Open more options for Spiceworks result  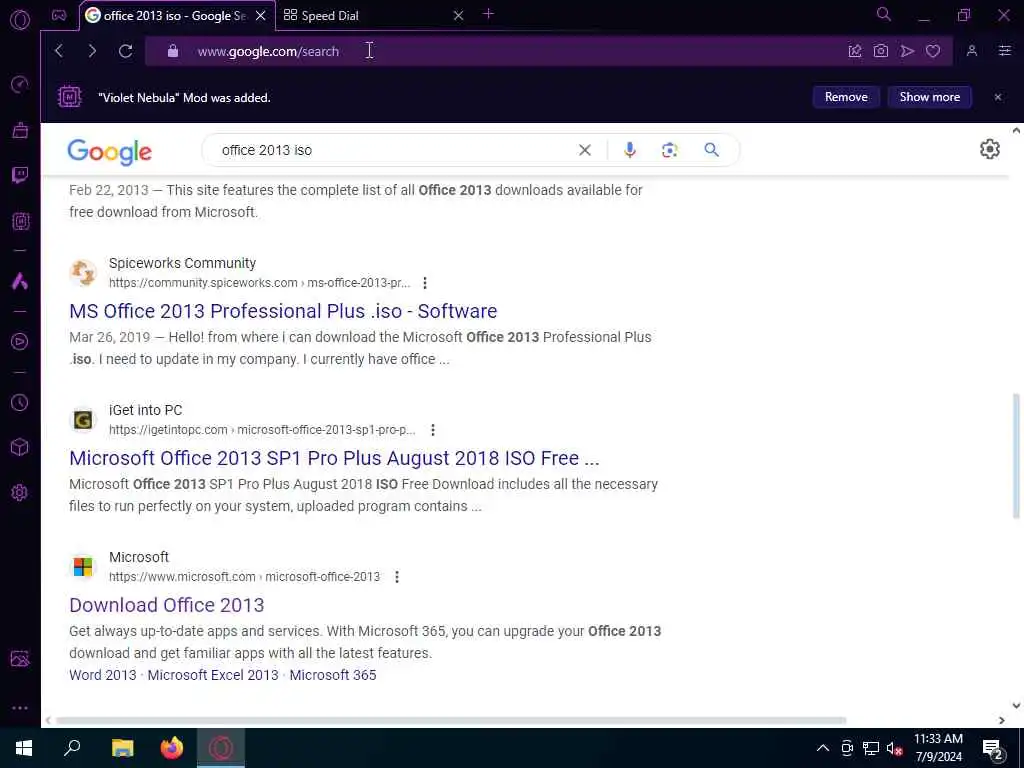point(425,283)
